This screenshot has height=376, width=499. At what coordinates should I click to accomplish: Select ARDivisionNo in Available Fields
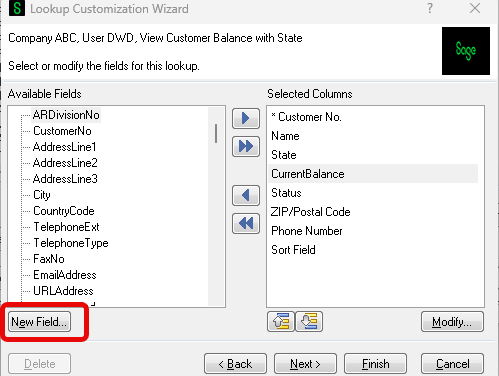pyautogui.click(x=66, y=115)
